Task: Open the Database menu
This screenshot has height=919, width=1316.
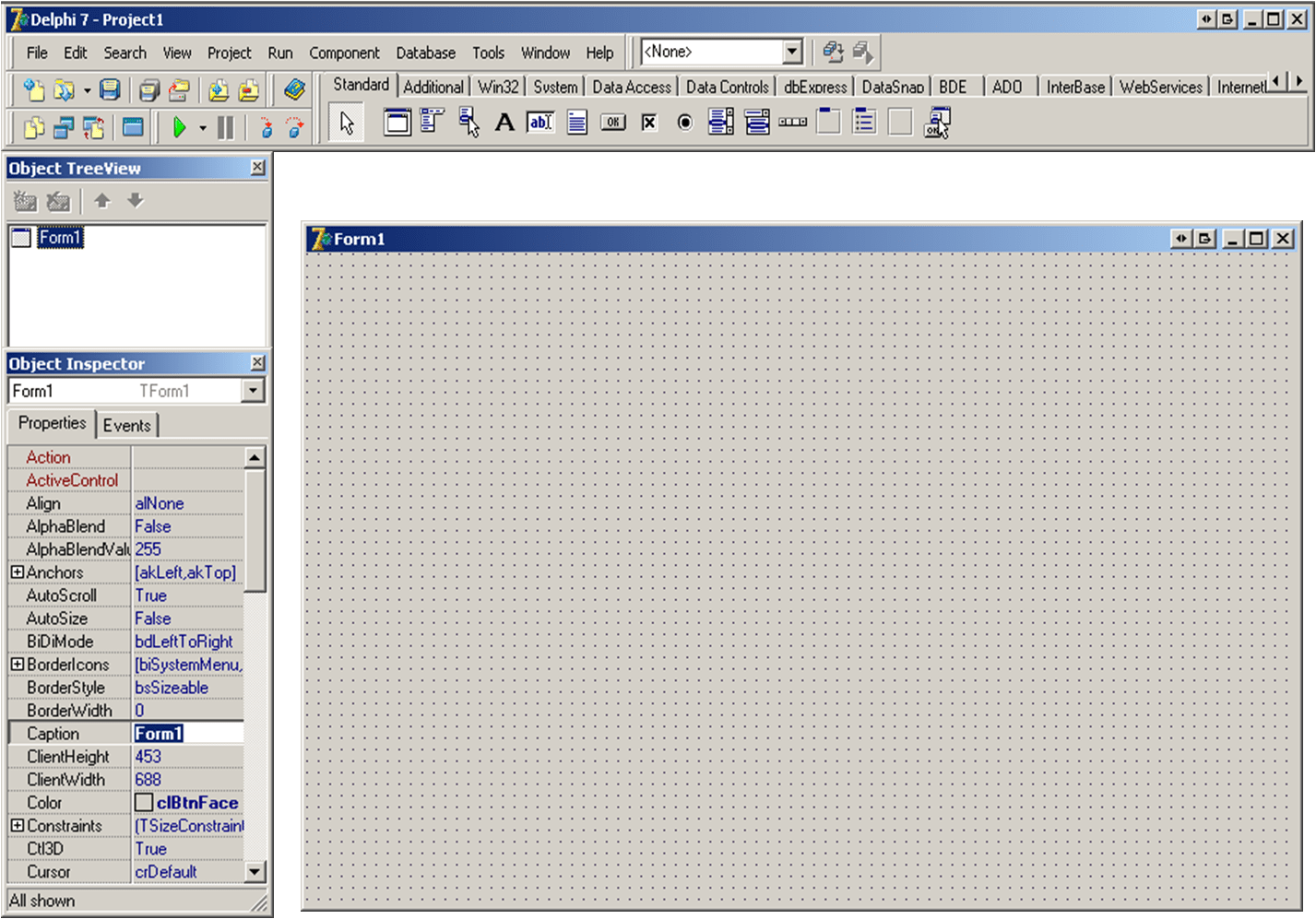Action: (x=425, y=53)
